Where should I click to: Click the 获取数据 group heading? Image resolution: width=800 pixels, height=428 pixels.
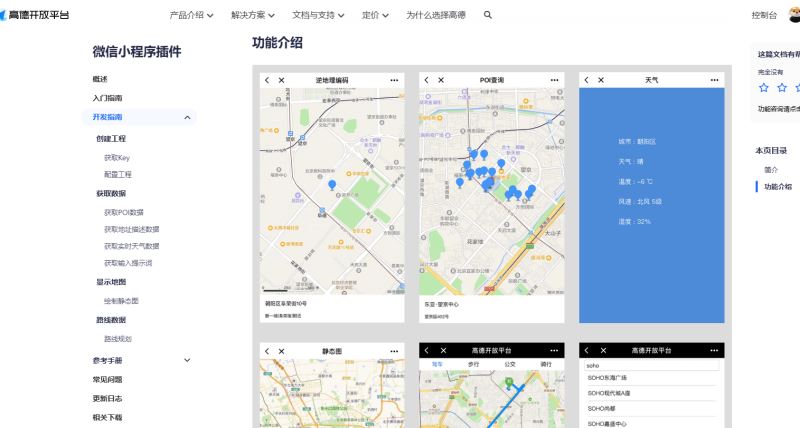coord(111,193)
